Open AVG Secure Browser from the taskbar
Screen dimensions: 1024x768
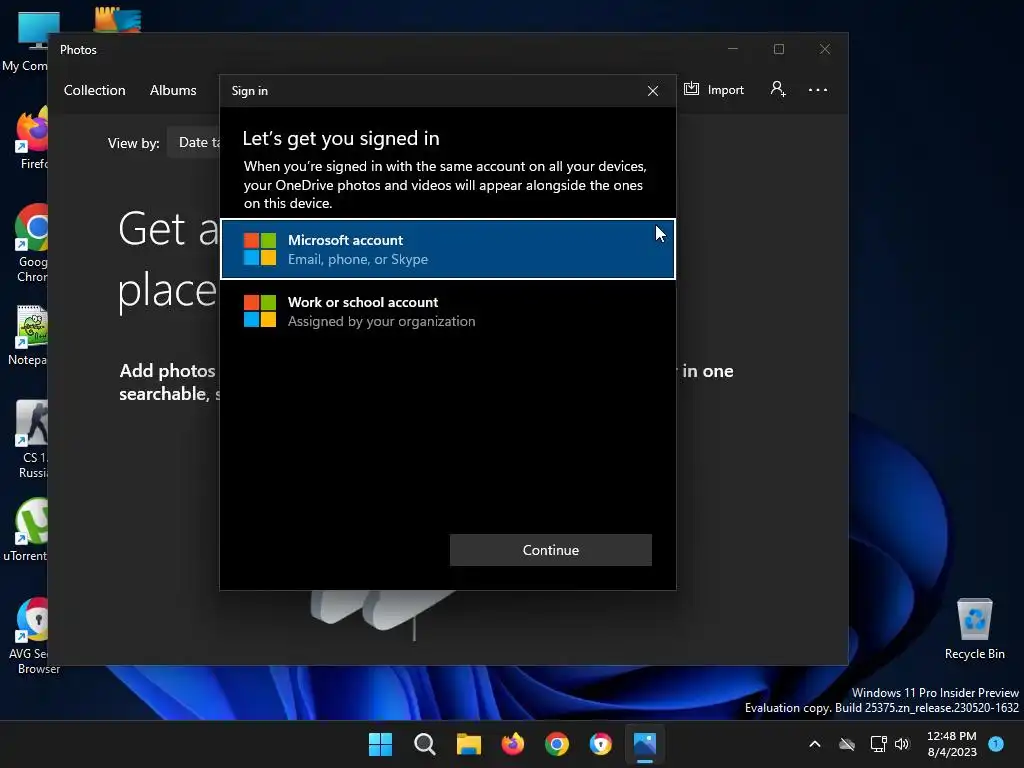click(601, 744)
